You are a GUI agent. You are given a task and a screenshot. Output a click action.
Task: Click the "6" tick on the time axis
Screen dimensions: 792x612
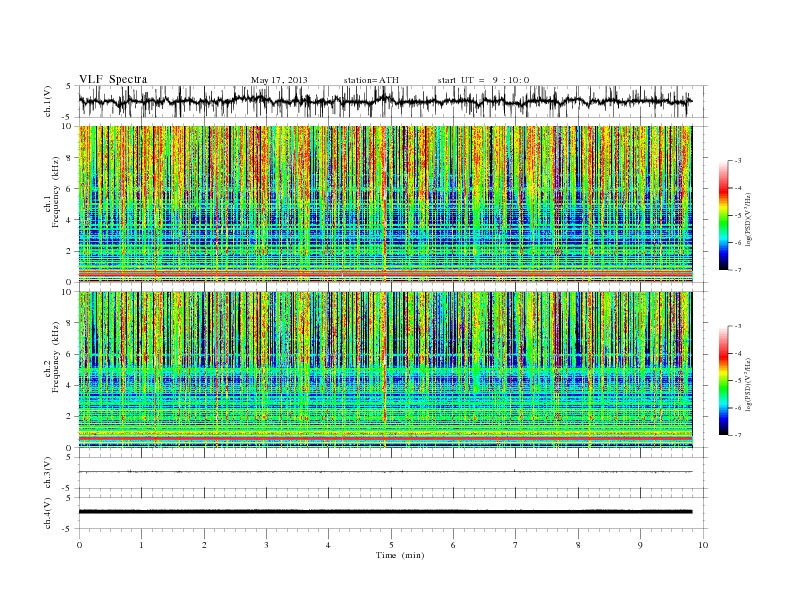click(453, 545)
